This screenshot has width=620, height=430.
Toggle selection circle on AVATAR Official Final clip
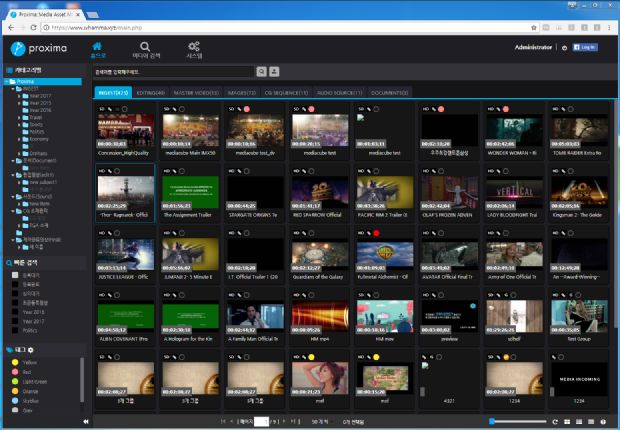pos(441,233)
